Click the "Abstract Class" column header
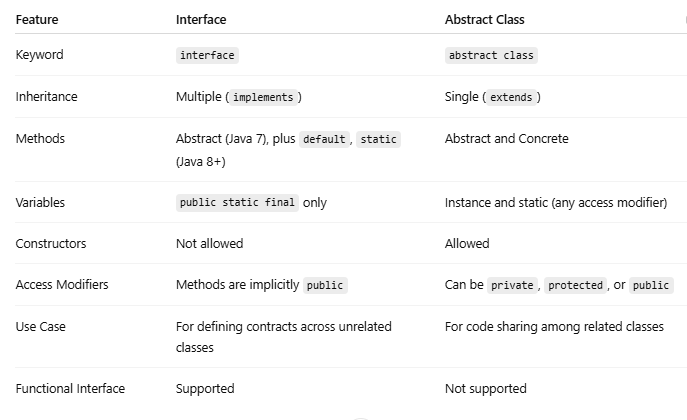687x420 pixels. click(485, 20)
